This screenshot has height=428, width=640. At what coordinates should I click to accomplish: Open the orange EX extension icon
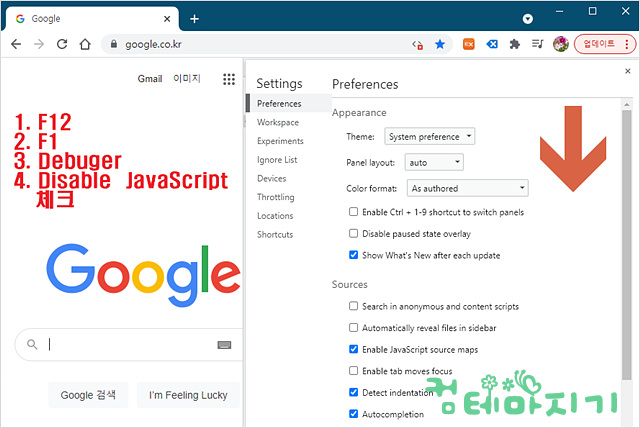coord(469,44)
